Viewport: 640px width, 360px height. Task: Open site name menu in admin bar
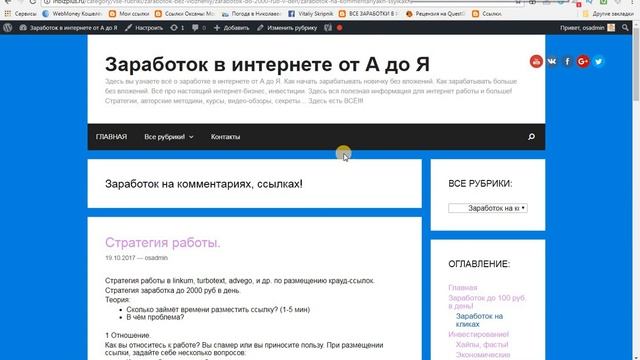pyautogui.click(x=69, y=28)
